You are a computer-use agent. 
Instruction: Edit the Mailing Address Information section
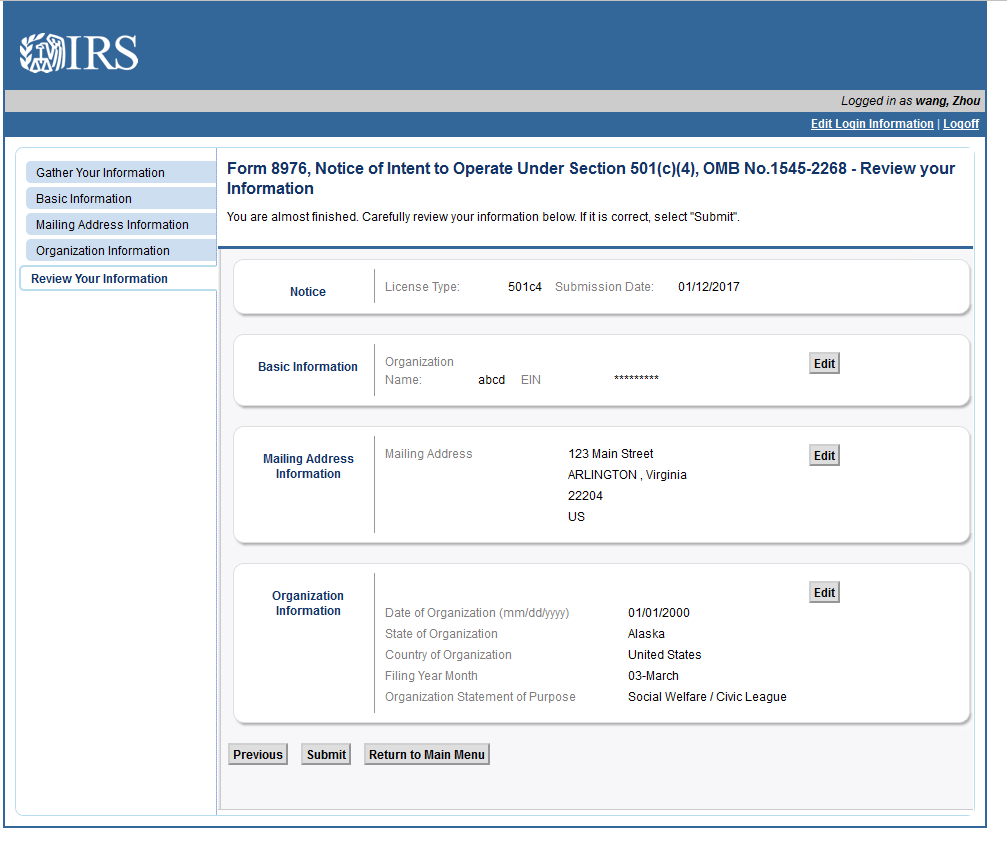824,456
